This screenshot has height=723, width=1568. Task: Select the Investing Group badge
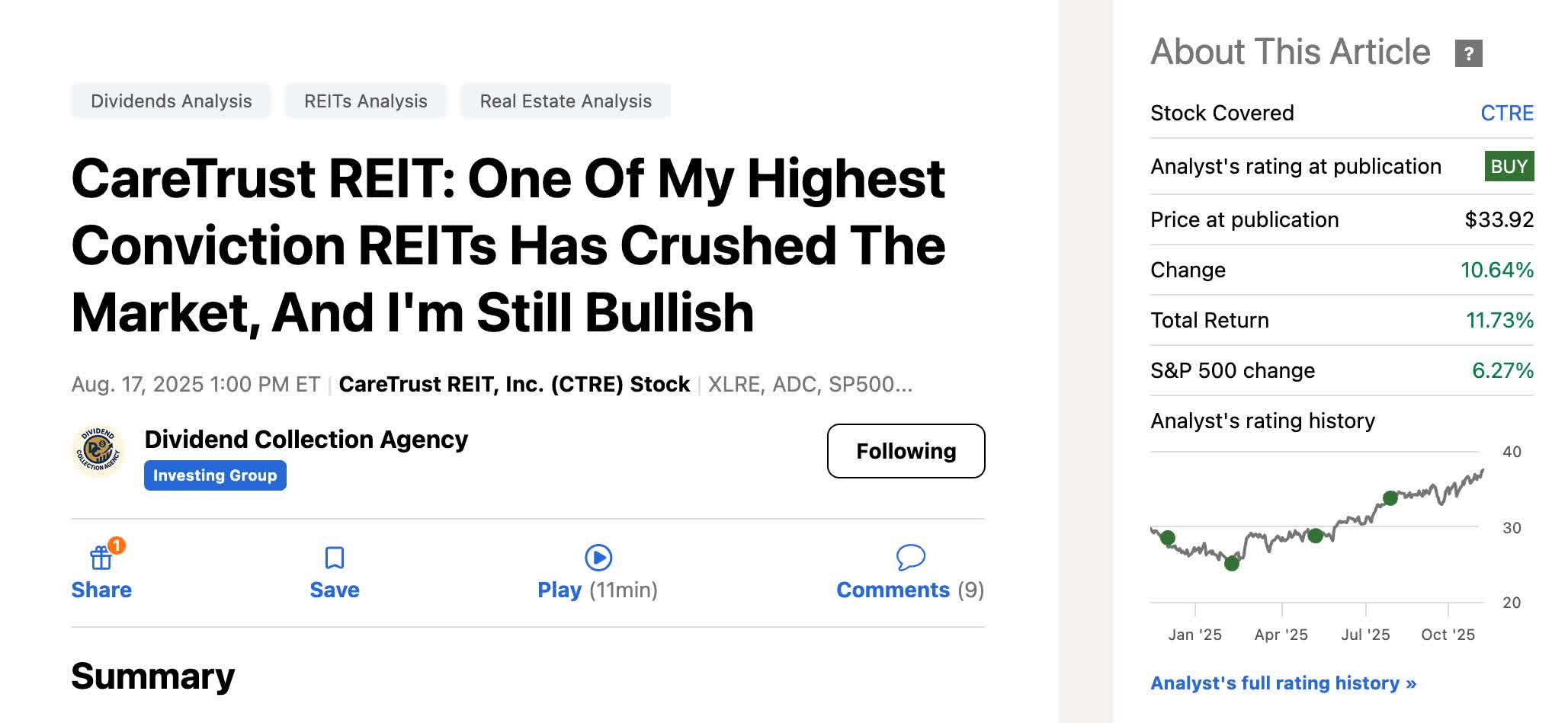click(x=214, y=475)
